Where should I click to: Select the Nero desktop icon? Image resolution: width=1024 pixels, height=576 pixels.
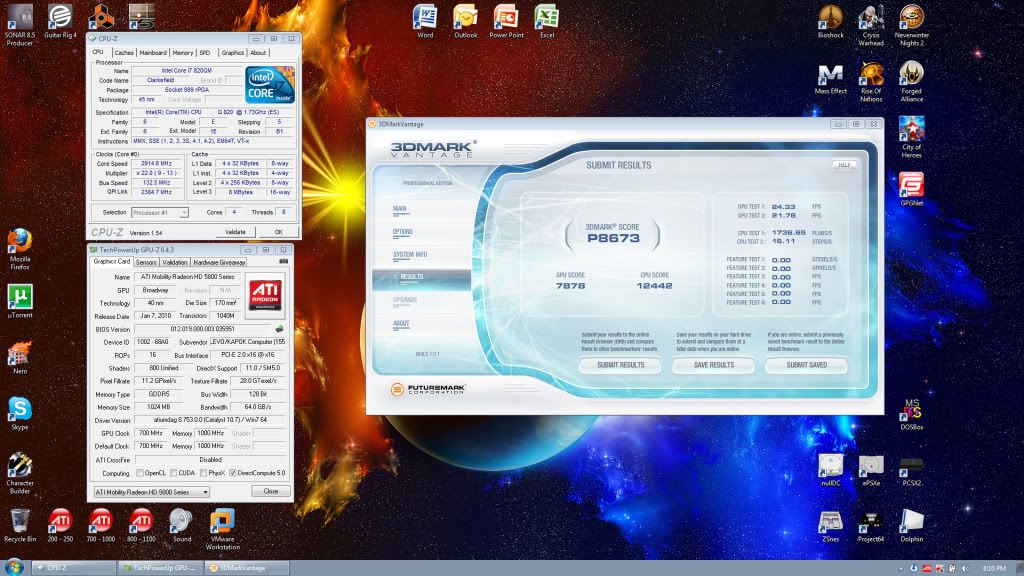[20, 357]
